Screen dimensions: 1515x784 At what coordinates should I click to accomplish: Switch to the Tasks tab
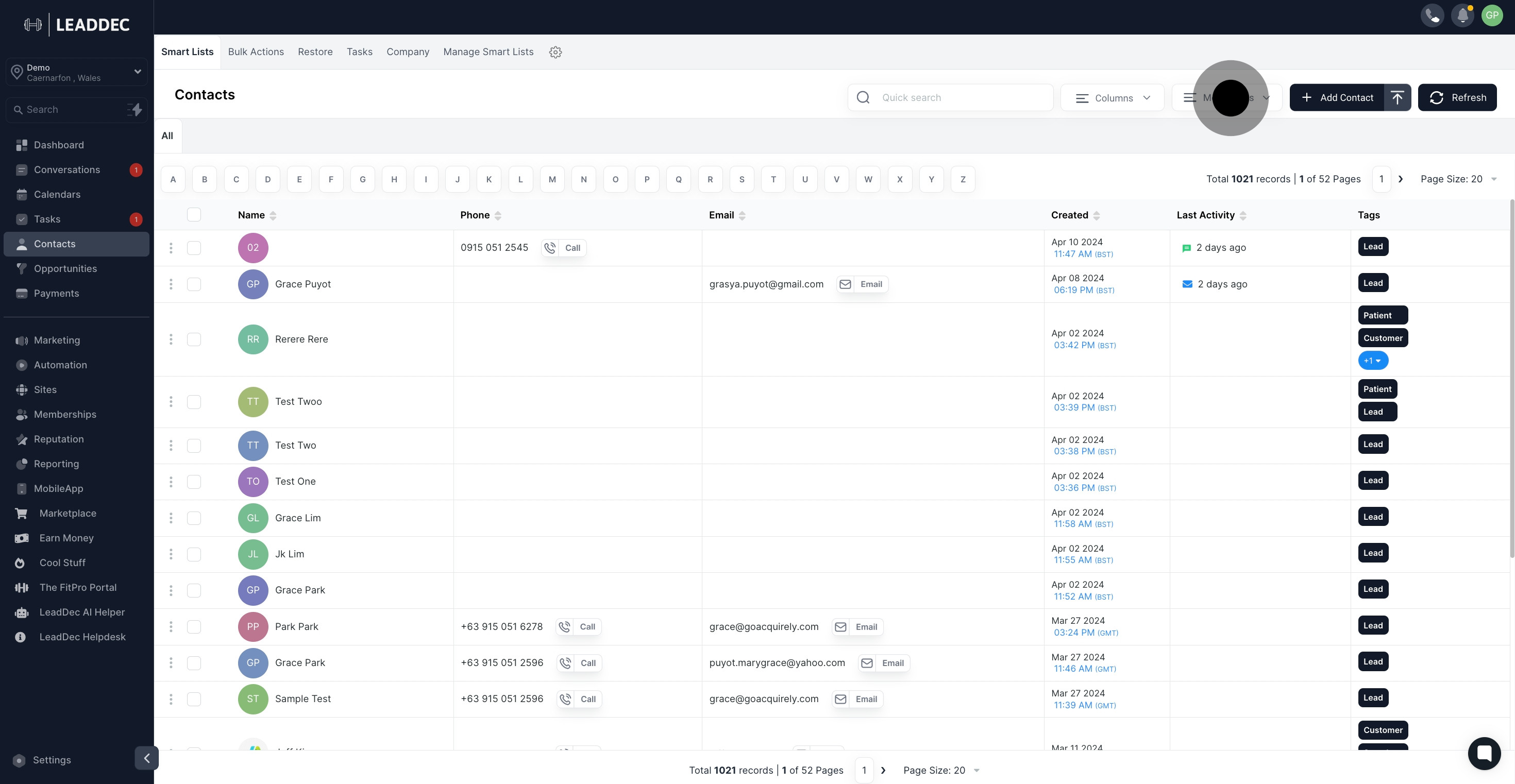pyautogui.click(x=359, y=52)
